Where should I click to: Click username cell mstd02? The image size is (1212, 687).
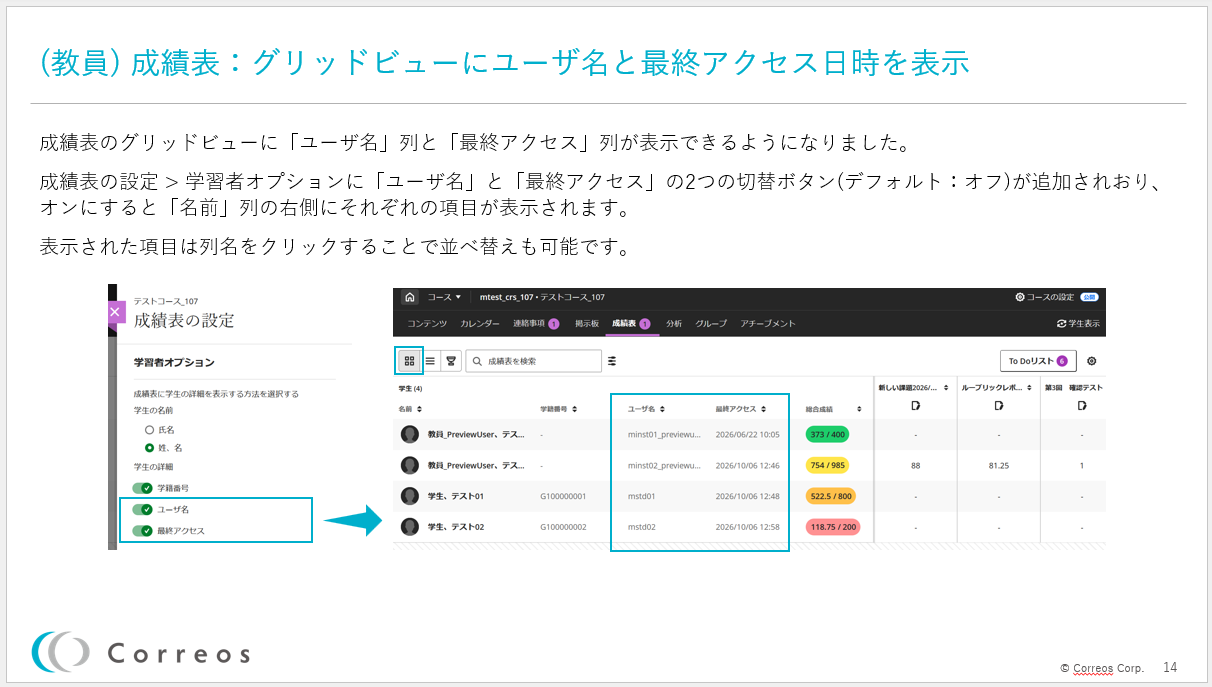(x=642, y=526)
